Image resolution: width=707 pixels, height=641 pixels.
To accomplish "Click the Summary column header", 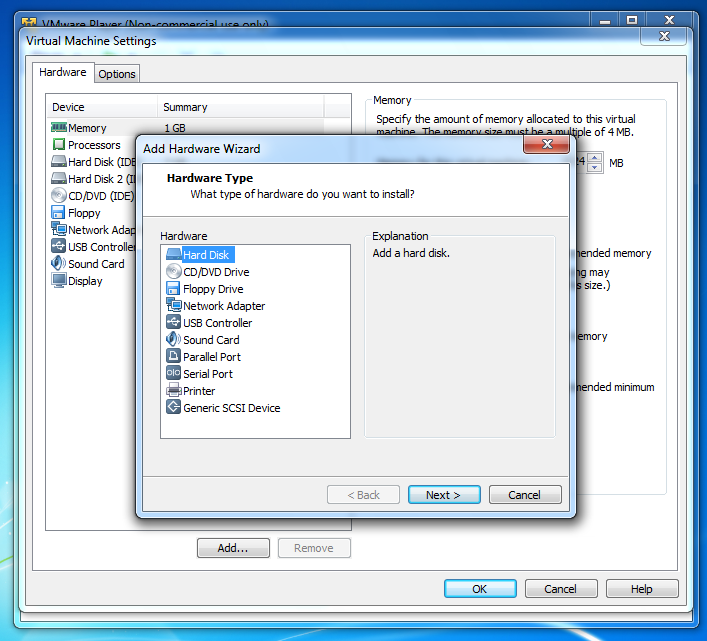I will tap(241, 107).
